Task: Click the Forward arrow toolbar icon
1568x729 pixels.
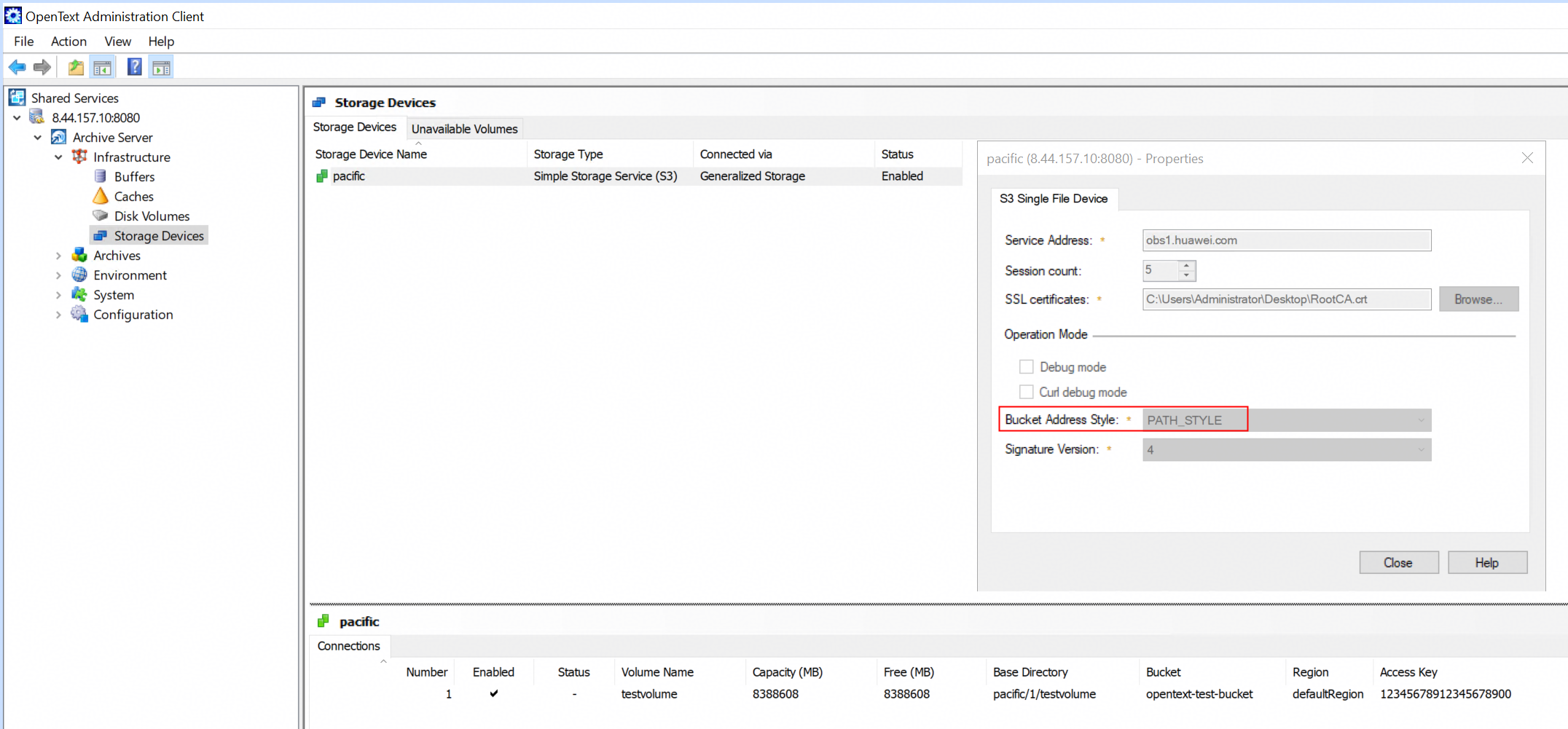Action: click(x=42, y=68)
